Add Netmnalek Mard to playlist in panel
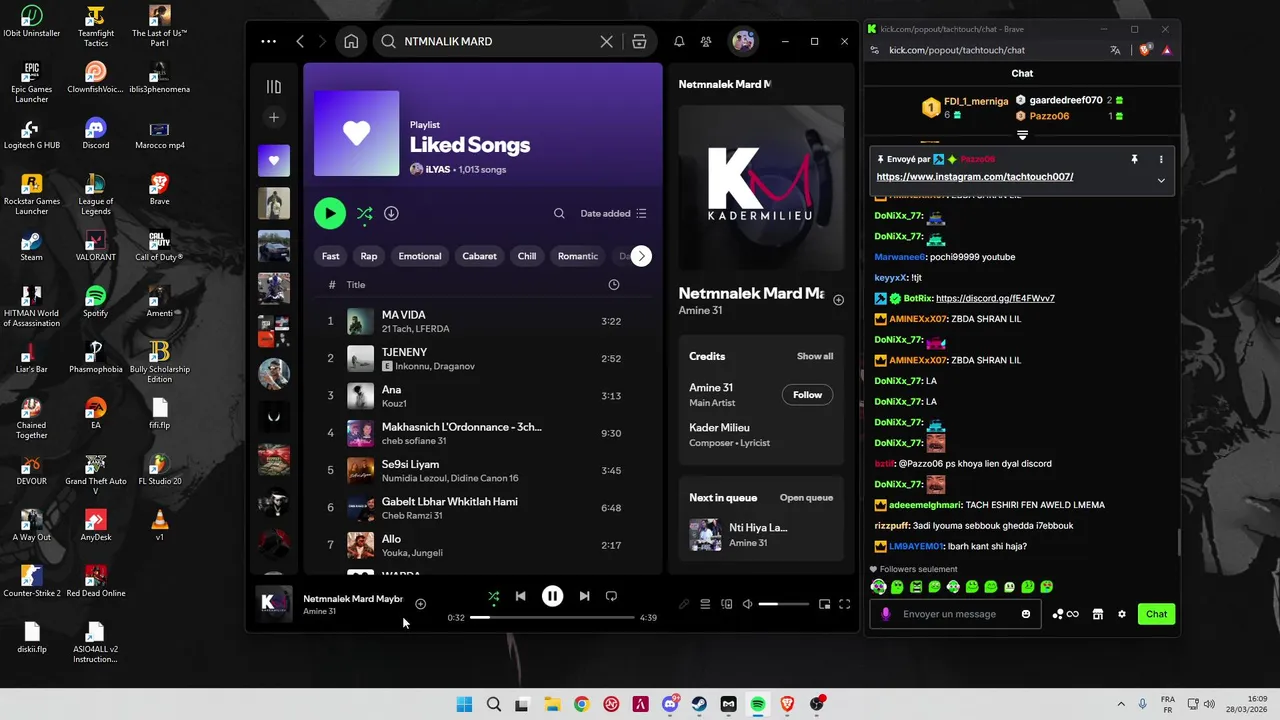1280x720 pixels. pyautogui.click(x=838, y=300)
